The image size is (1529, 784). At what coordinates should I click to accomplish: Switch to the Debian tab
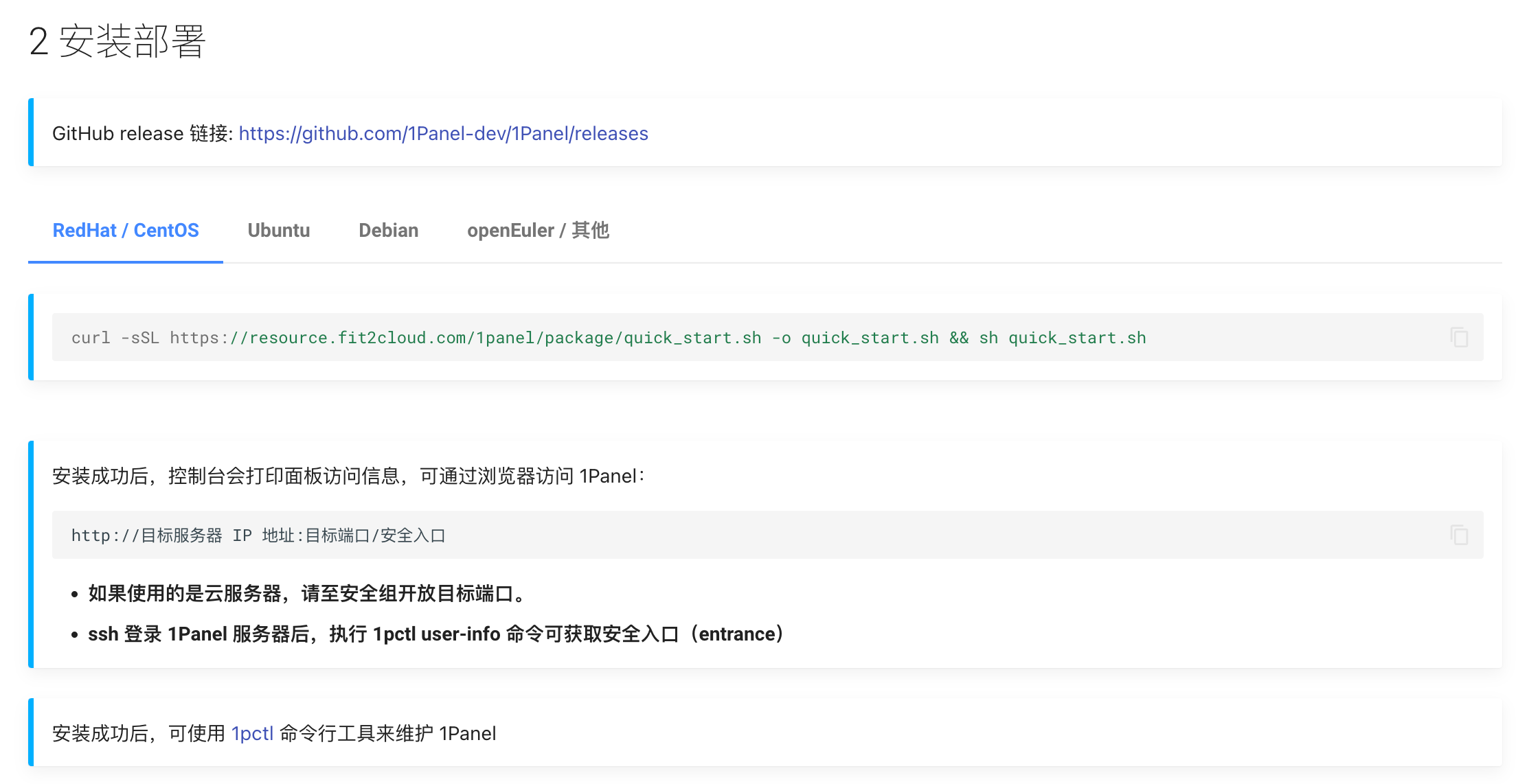(x=388, y=231)
